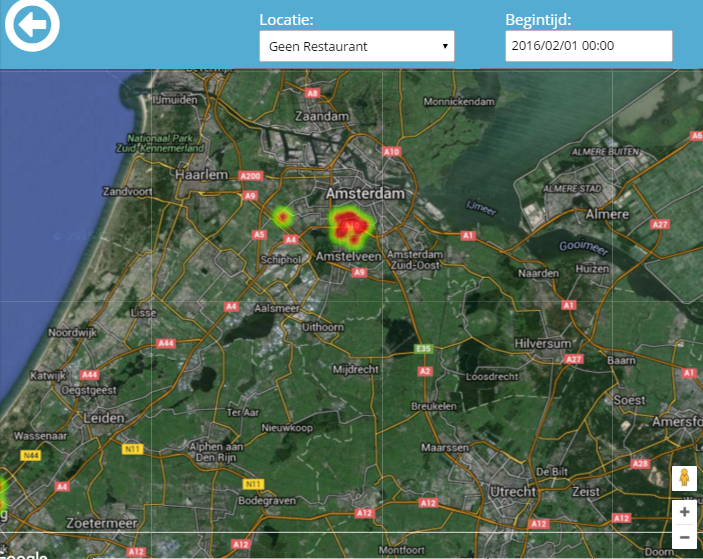
Task: Click the Huizen label
Action: click(592, 269)
